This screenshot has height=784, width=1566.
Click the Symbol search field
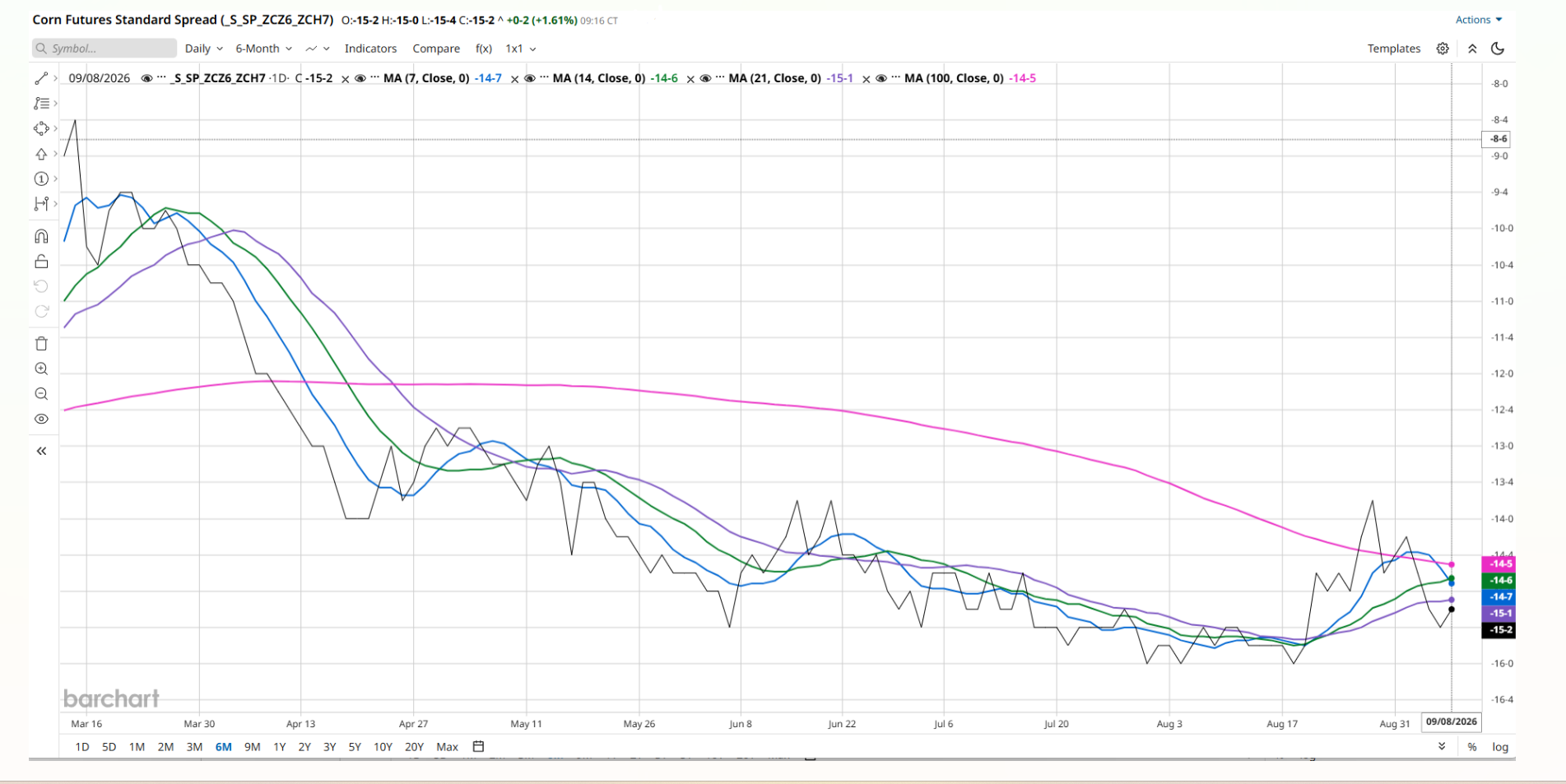click(x=105, y=49)
